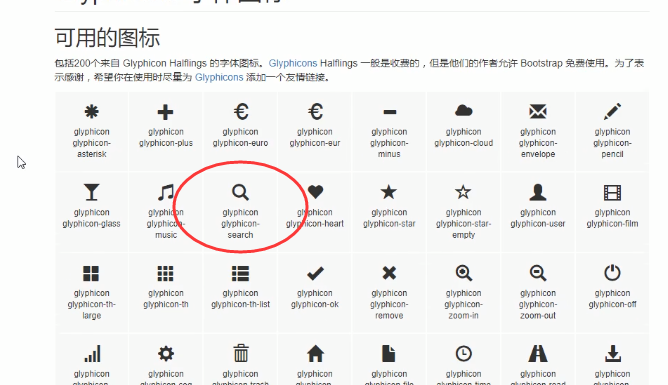Click the trash can icon

(241, 353)
